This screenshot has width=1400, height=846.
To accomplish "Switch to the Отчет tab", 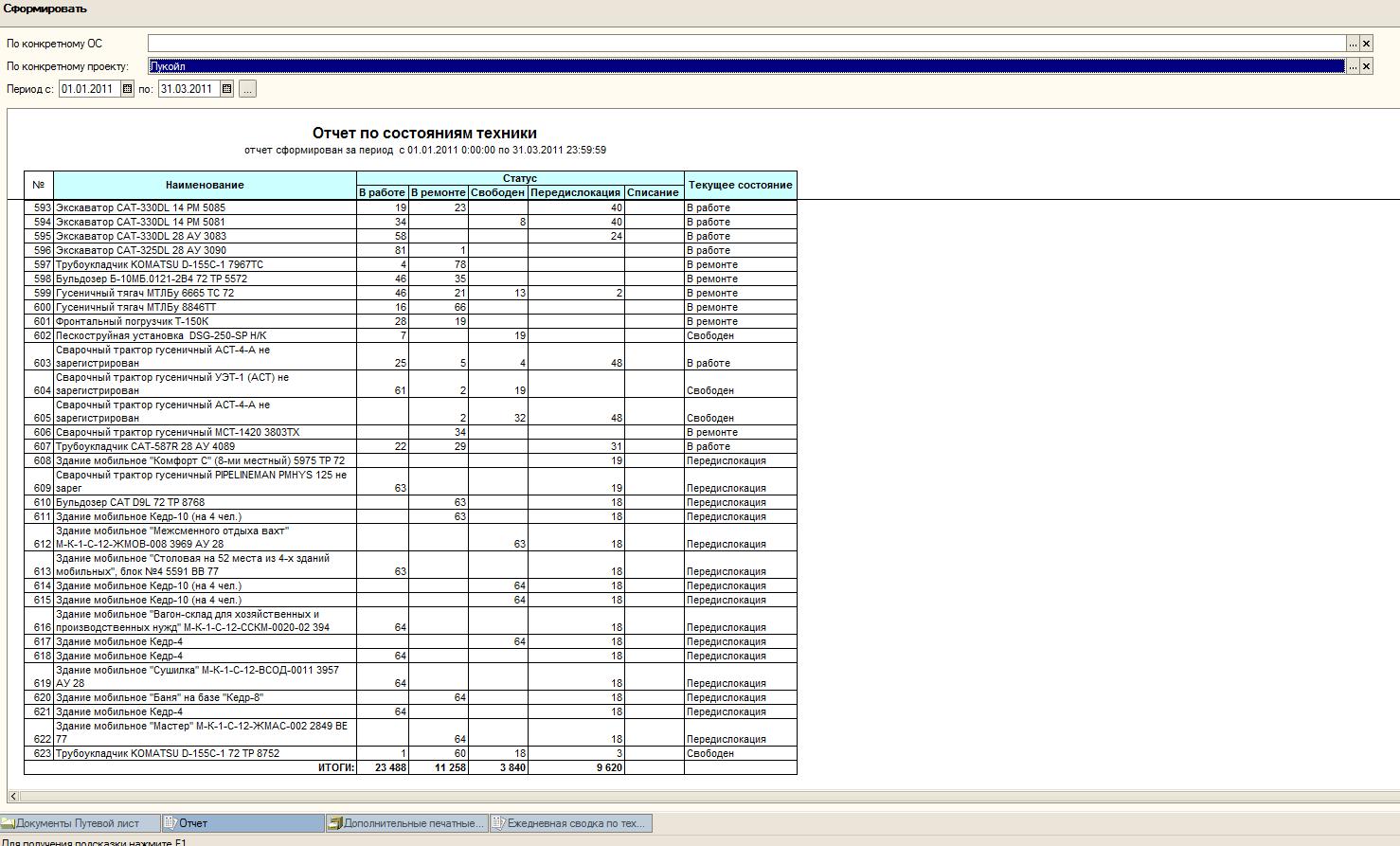I will [243, 823].
